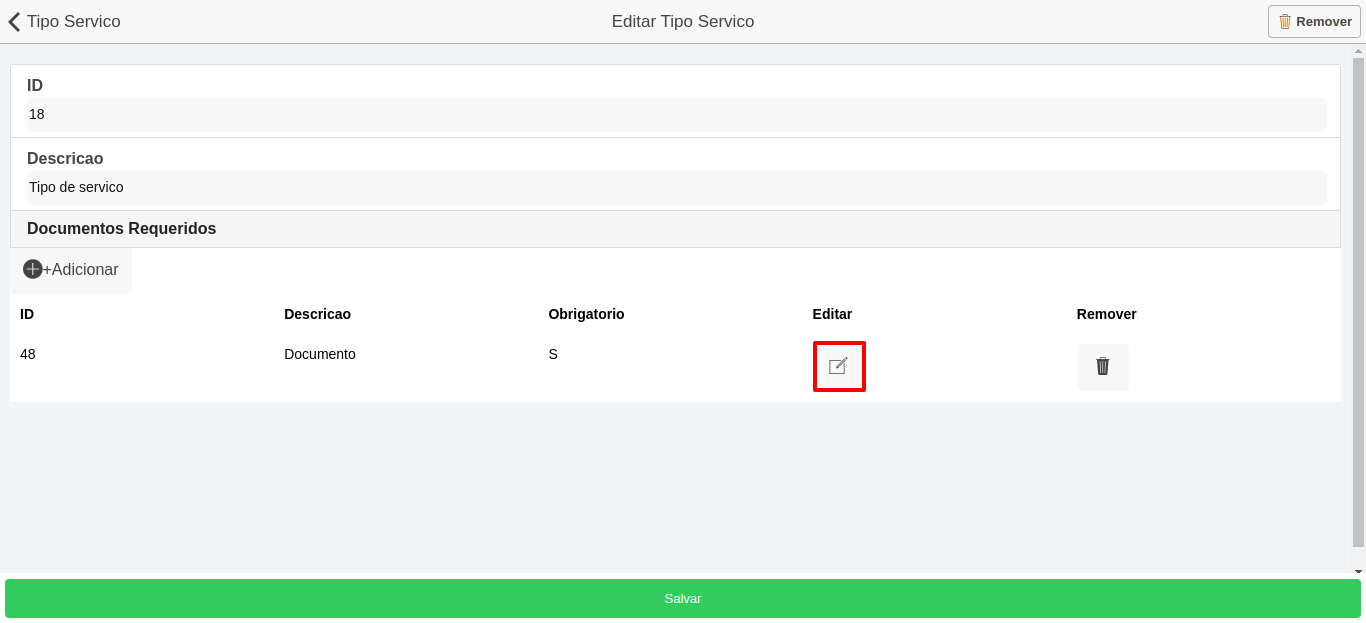Click the scrollbar down arrow
The height and width of the screenshot is (623, 1366).
pos(1358,572)
